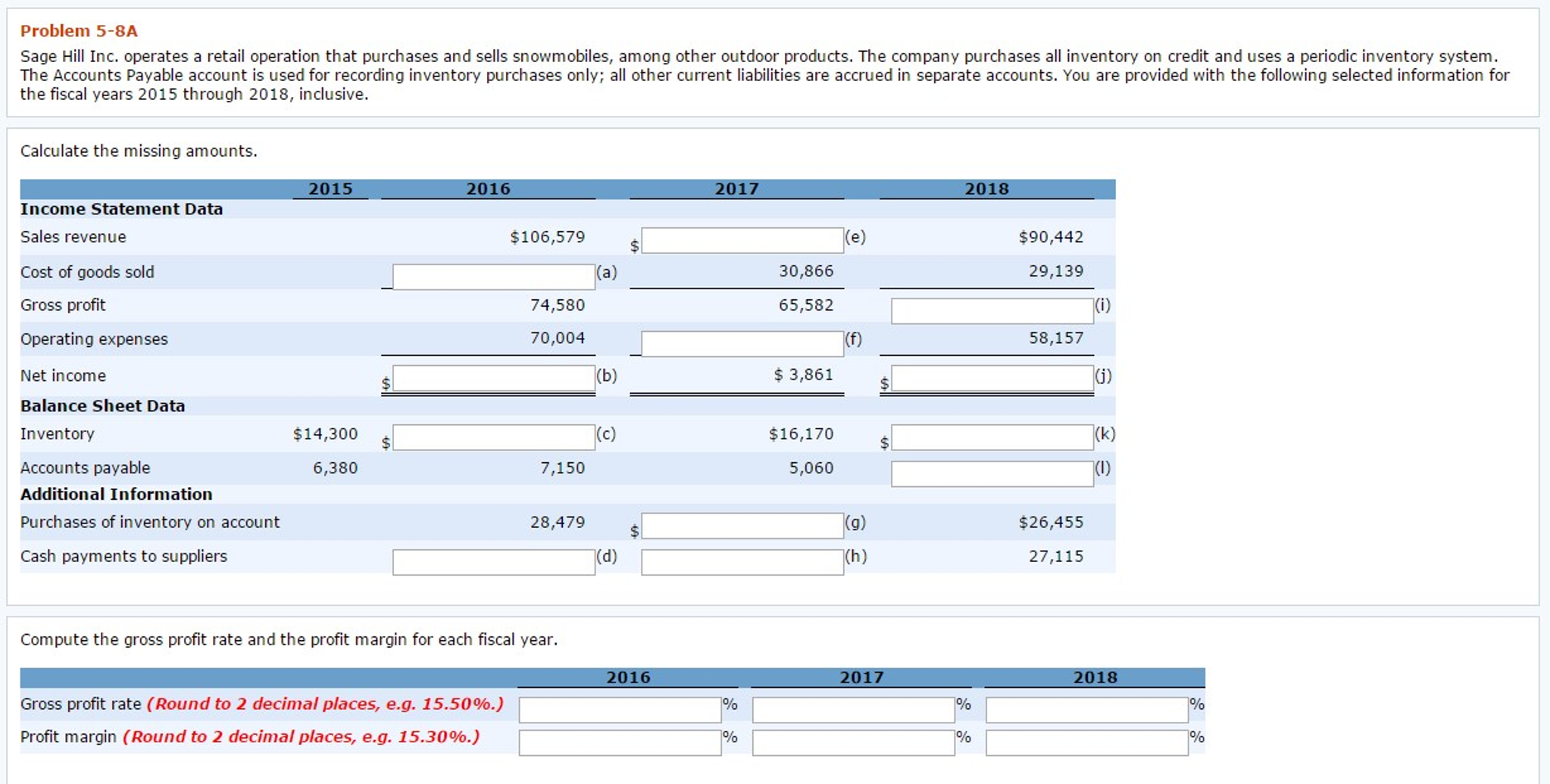Click the Balance Sheet Data heading
This screenshot has height=784, width=1550.
(102, 406)
